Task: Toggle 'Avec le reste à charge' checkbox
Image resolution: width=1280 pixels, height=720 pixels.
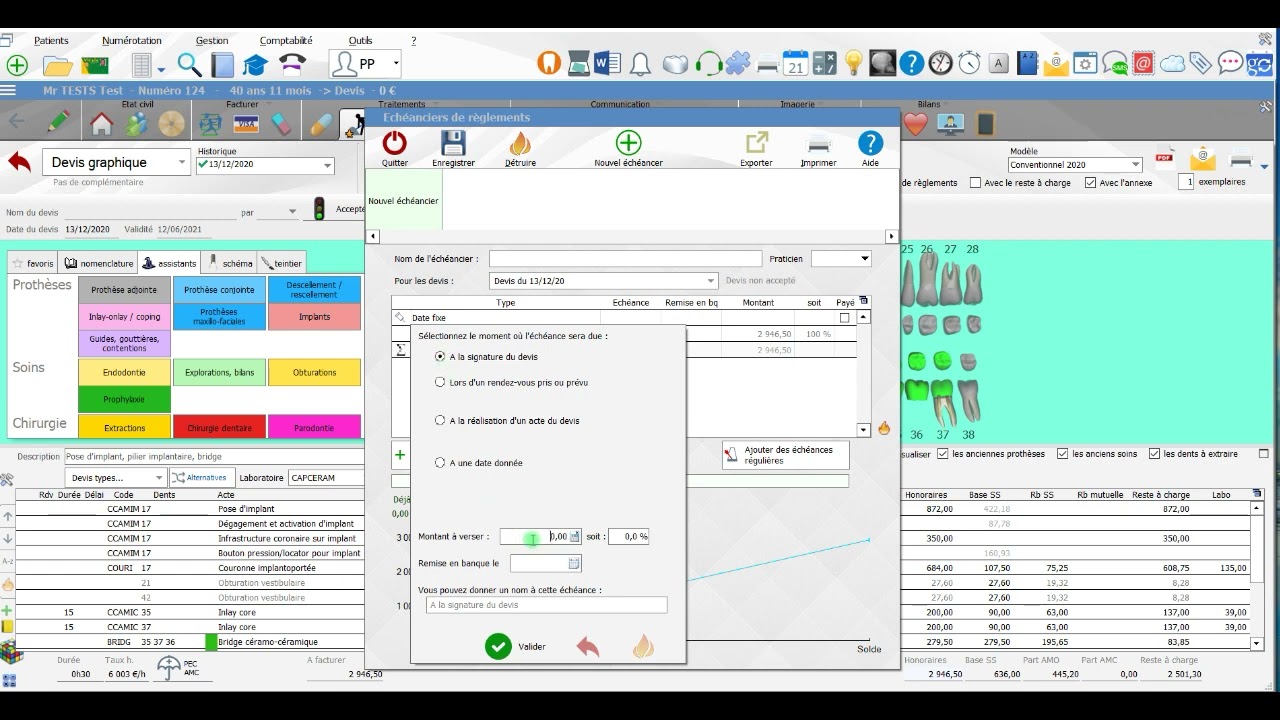Action: point(976,183)
